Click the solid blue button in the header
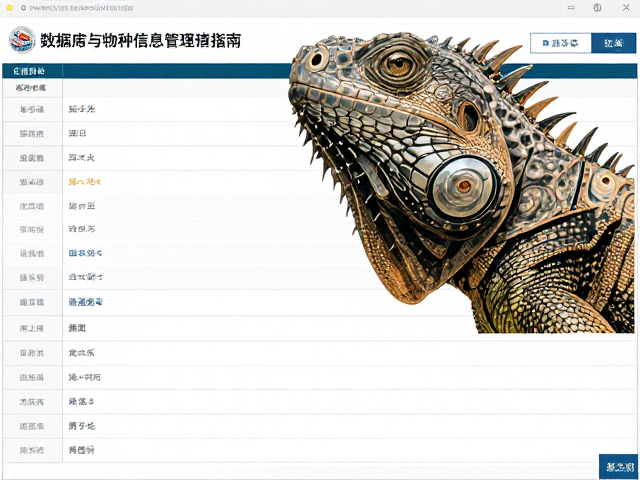 tap(613, 43)
